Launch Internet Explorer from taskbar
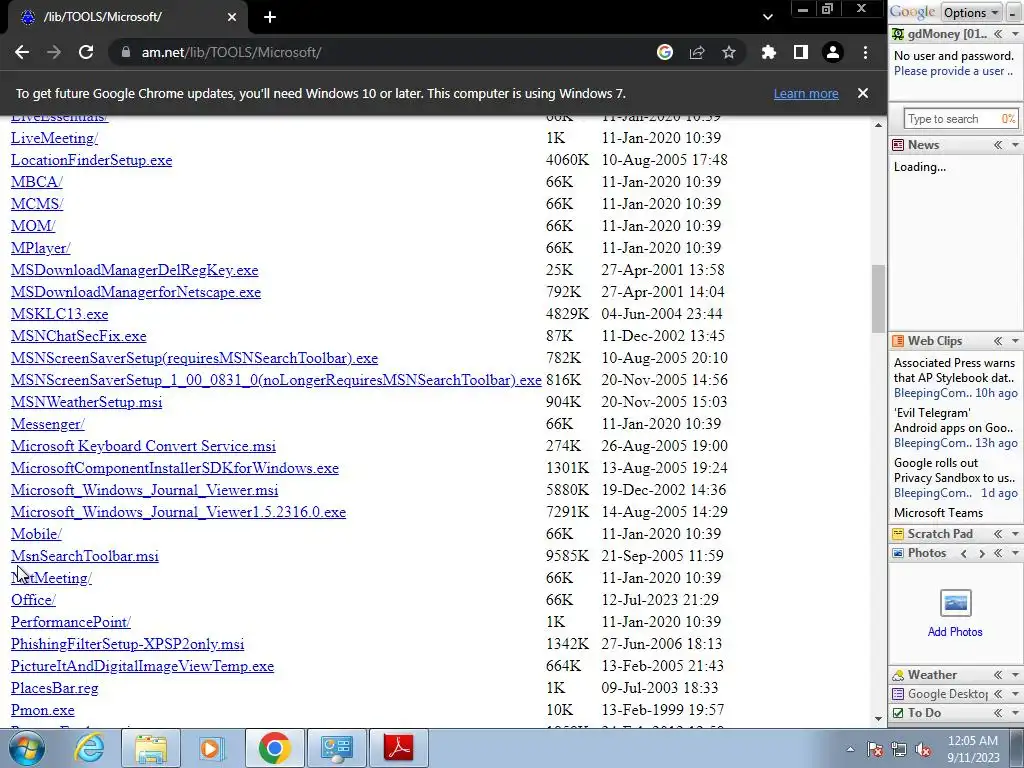The image size is (1024, 768). coord(88,748)
